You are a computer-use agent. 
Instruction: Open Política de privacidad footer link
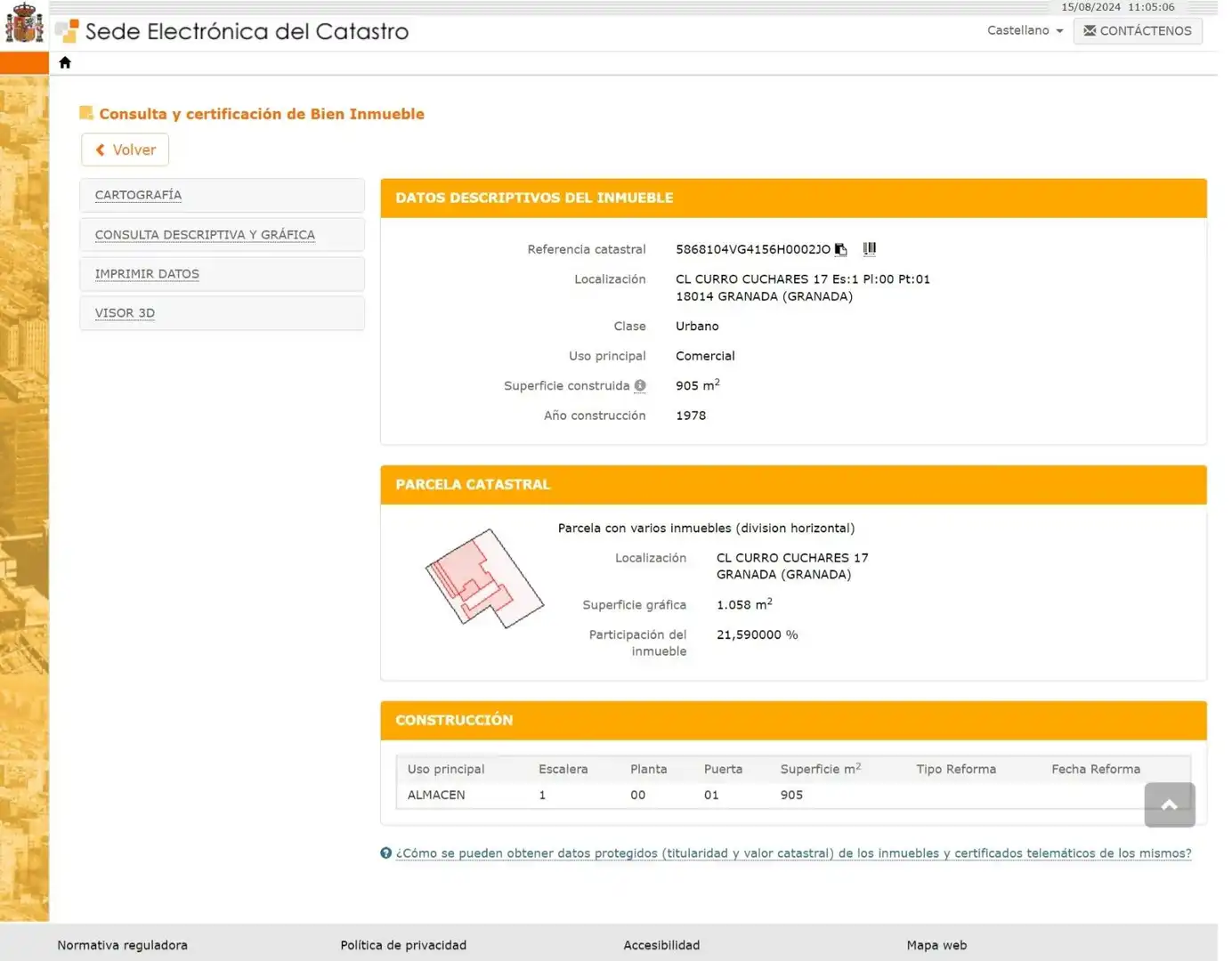403,945
